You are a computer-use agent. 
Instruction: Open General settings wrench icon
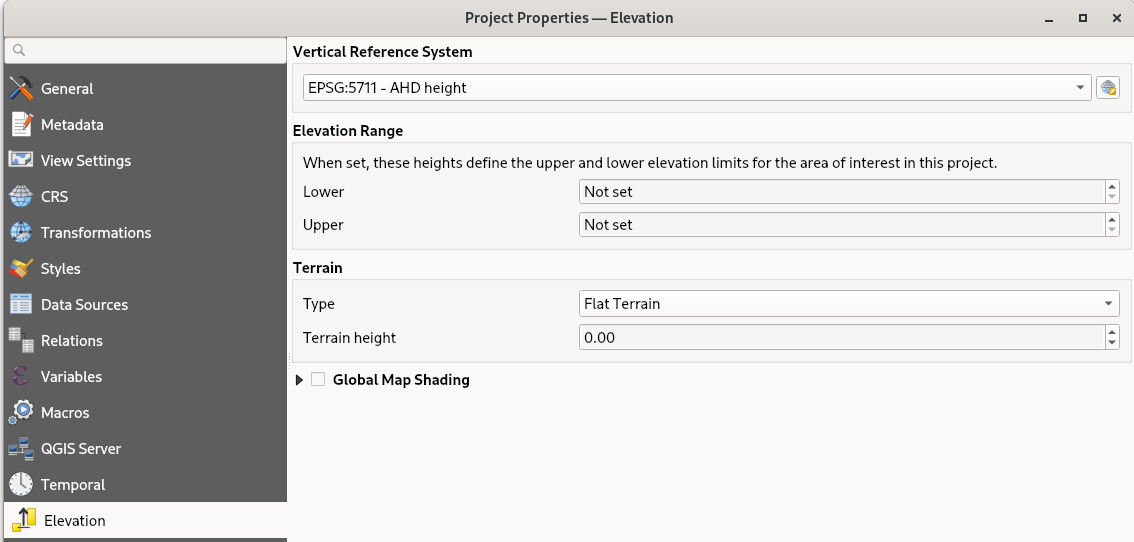pyautogui.click(x=21, y=89)
